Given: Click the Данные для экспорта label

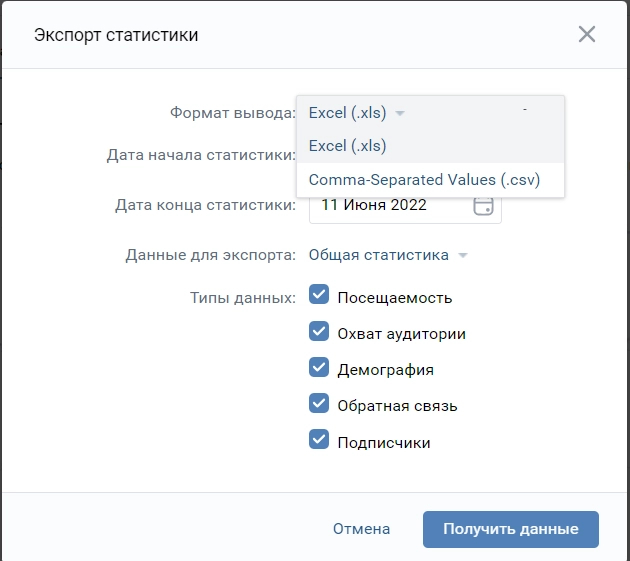Looking at the screenshot, I should click(x=210, y=255).
